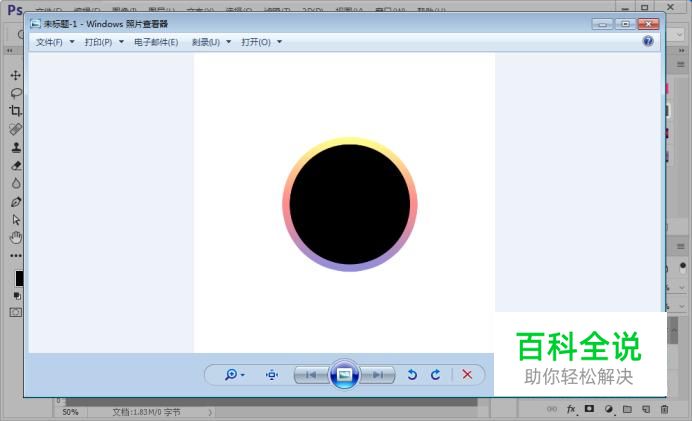Select the Hand tool in Photoshop

coord(16,237)
